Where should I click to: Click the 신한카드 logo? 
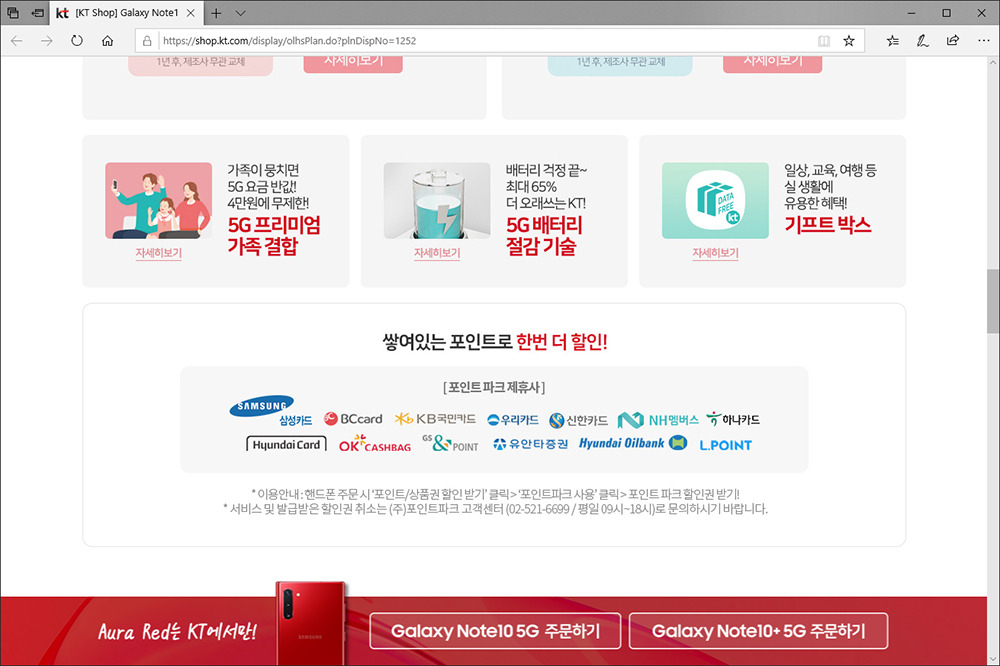click(578, 420)
